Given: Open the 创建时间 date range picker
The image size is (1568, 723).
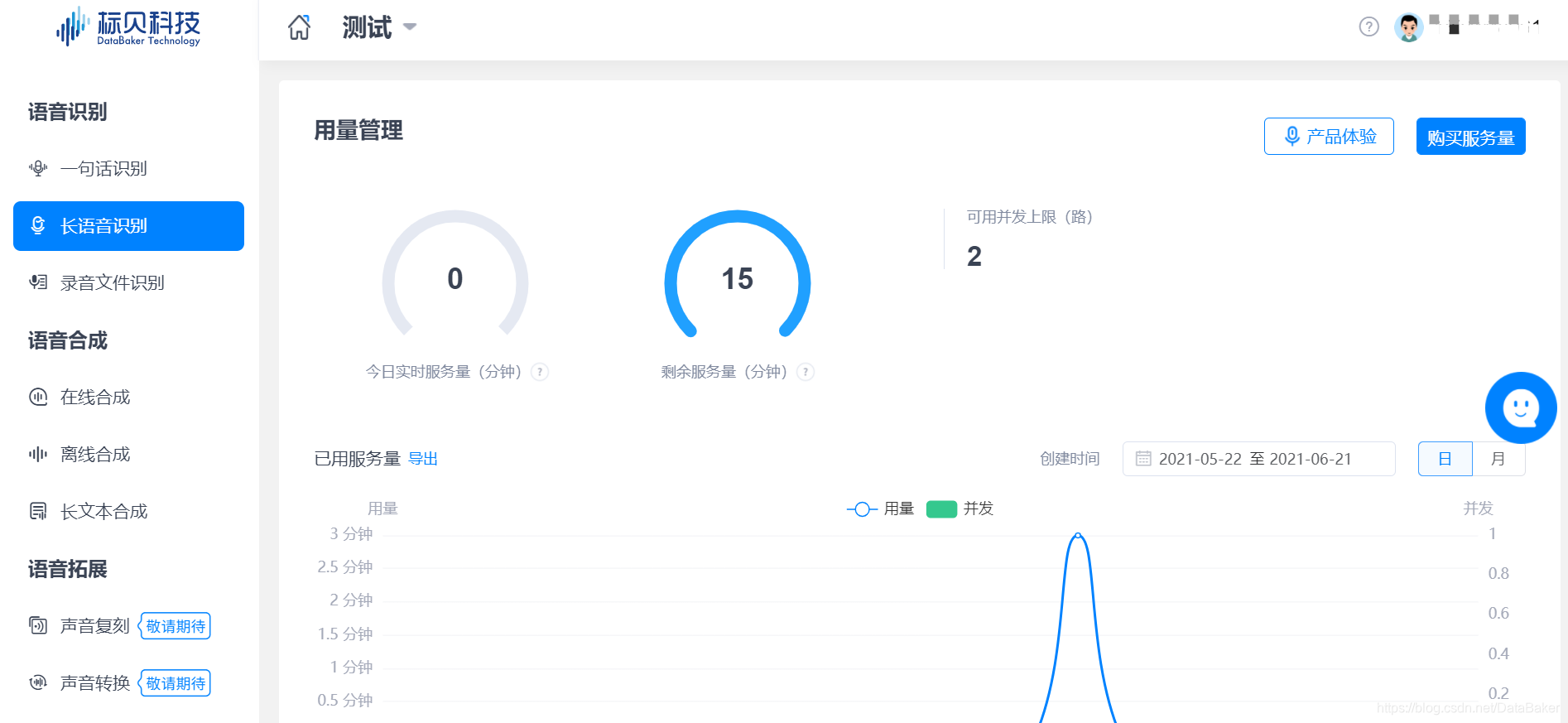Looking at the screenshot, I should 1258,459.
